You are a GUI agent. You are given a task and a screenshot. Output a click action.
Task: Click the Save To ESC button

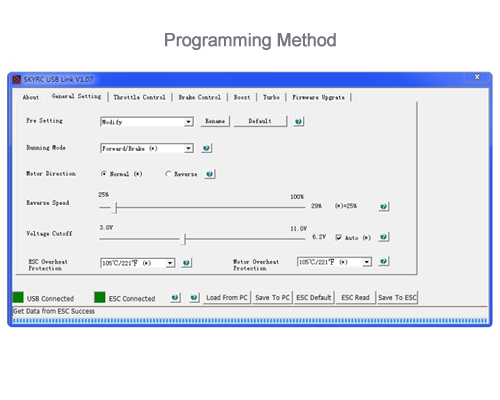click(x=397, y=297)
